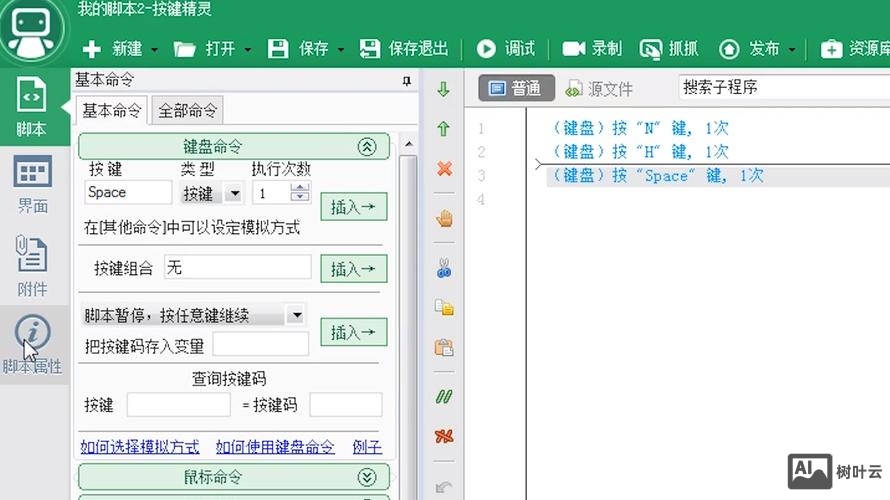Expand the 打开 dropdown arrow
The image size is (890, 500).
click(248, 49)
